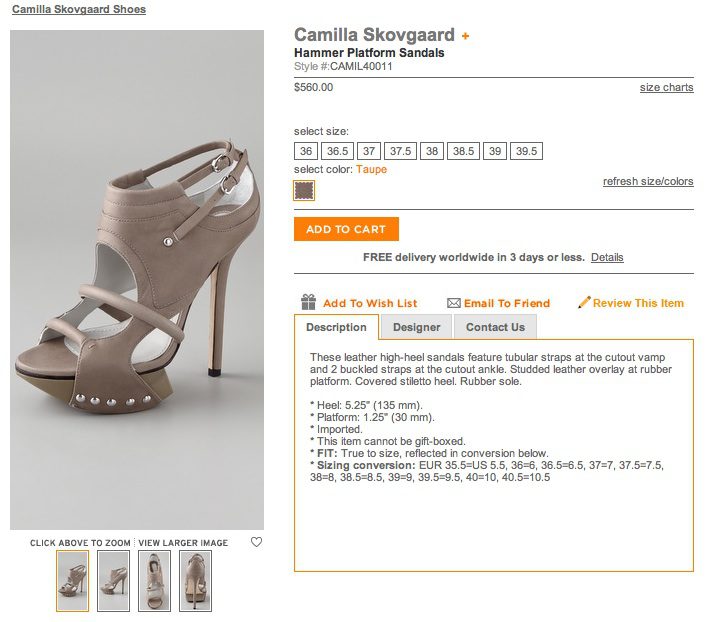Click refresh size/colors link

(x=648, y=182)
